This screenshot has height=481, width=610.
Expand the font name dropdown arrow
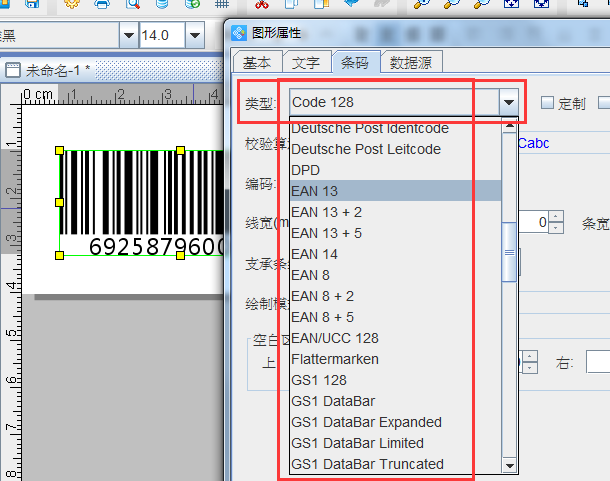tap(128, 36)
